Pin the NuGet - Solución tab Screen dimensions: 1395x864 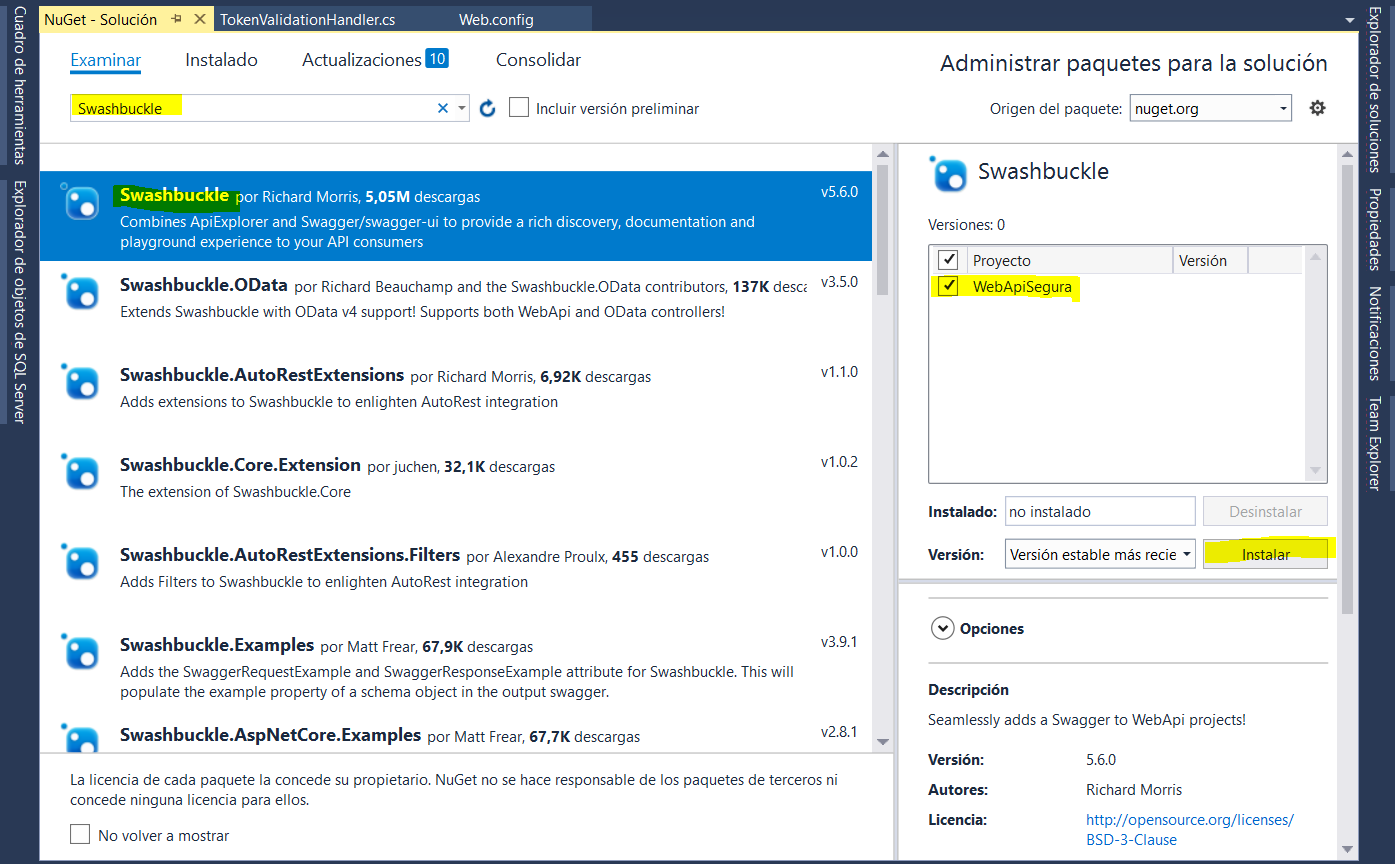tap(177, 19)
